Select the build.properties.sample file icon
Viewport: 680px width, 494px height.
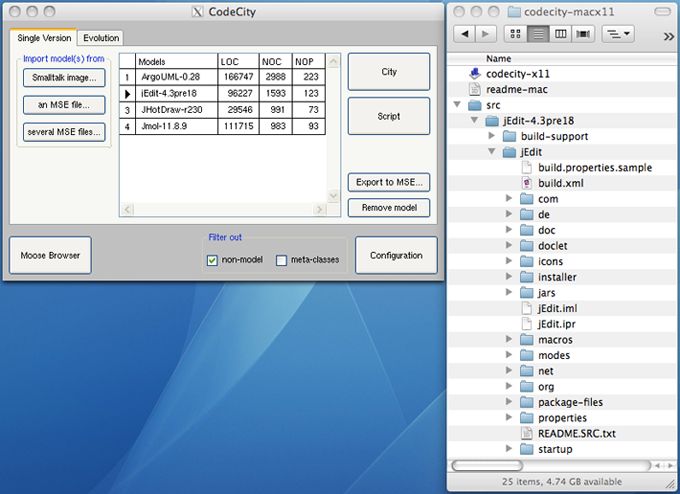click(526, 167)
